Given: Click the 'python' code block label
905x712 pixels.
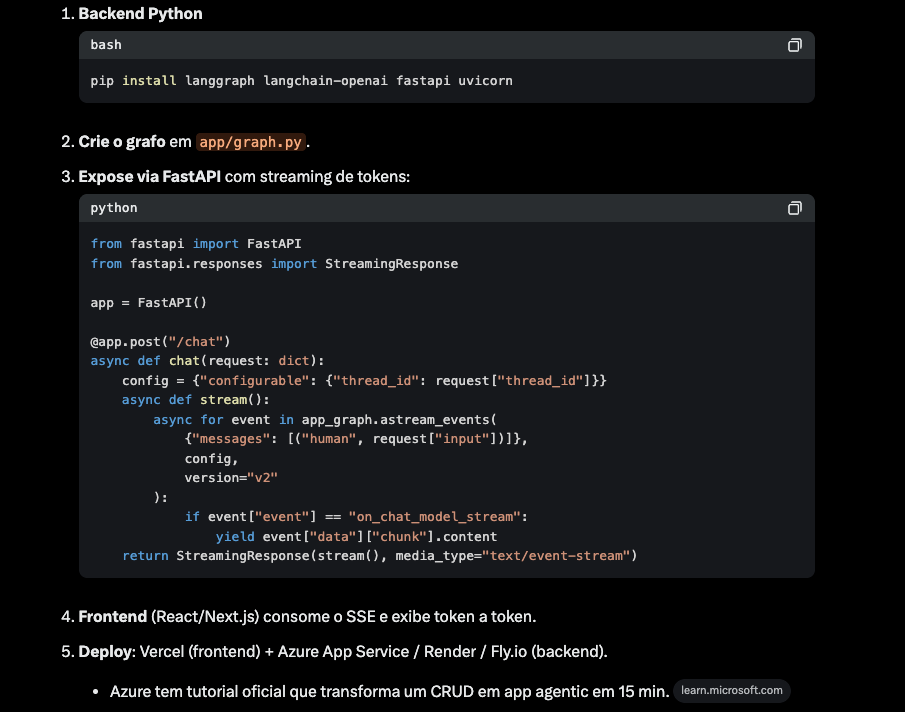Looking at the screenshot, I should pyautogui.click(x=113, y=208).
